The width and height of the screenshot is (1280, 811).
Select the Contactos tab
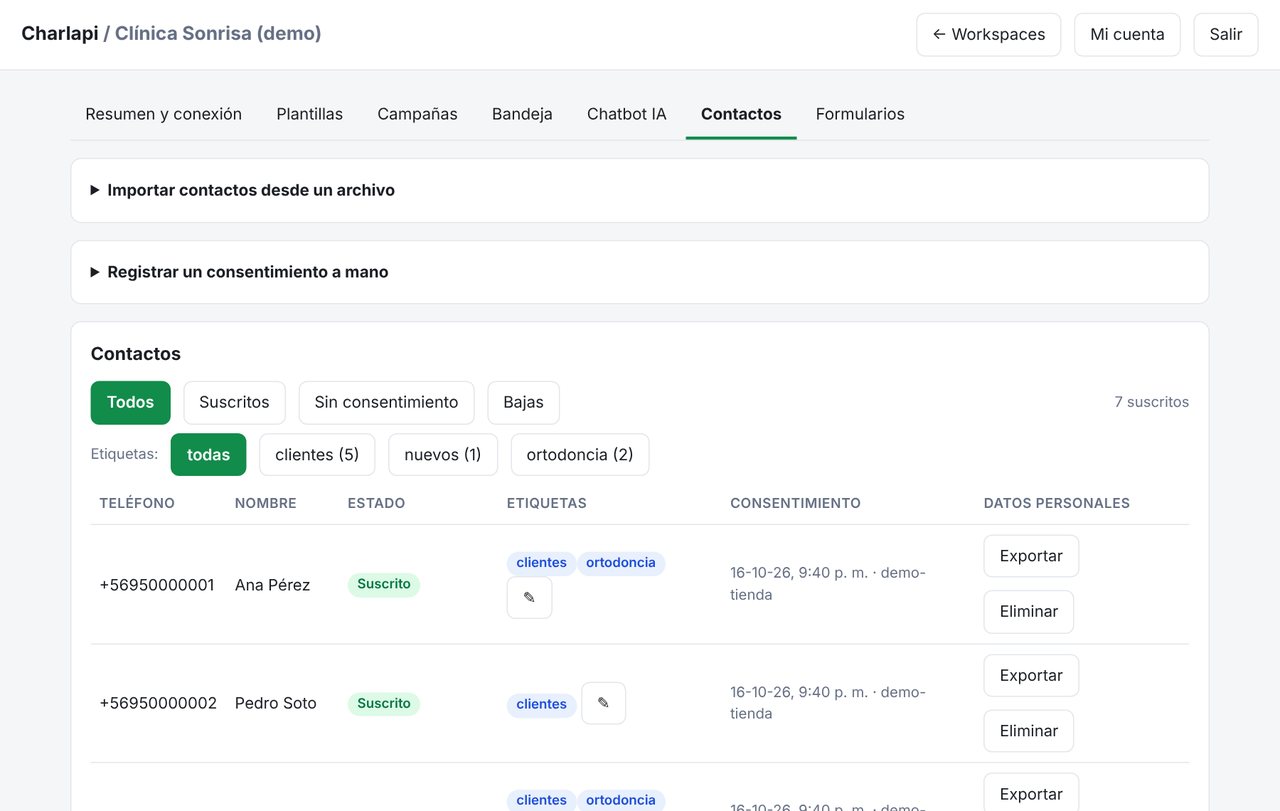tap(741, 114)
